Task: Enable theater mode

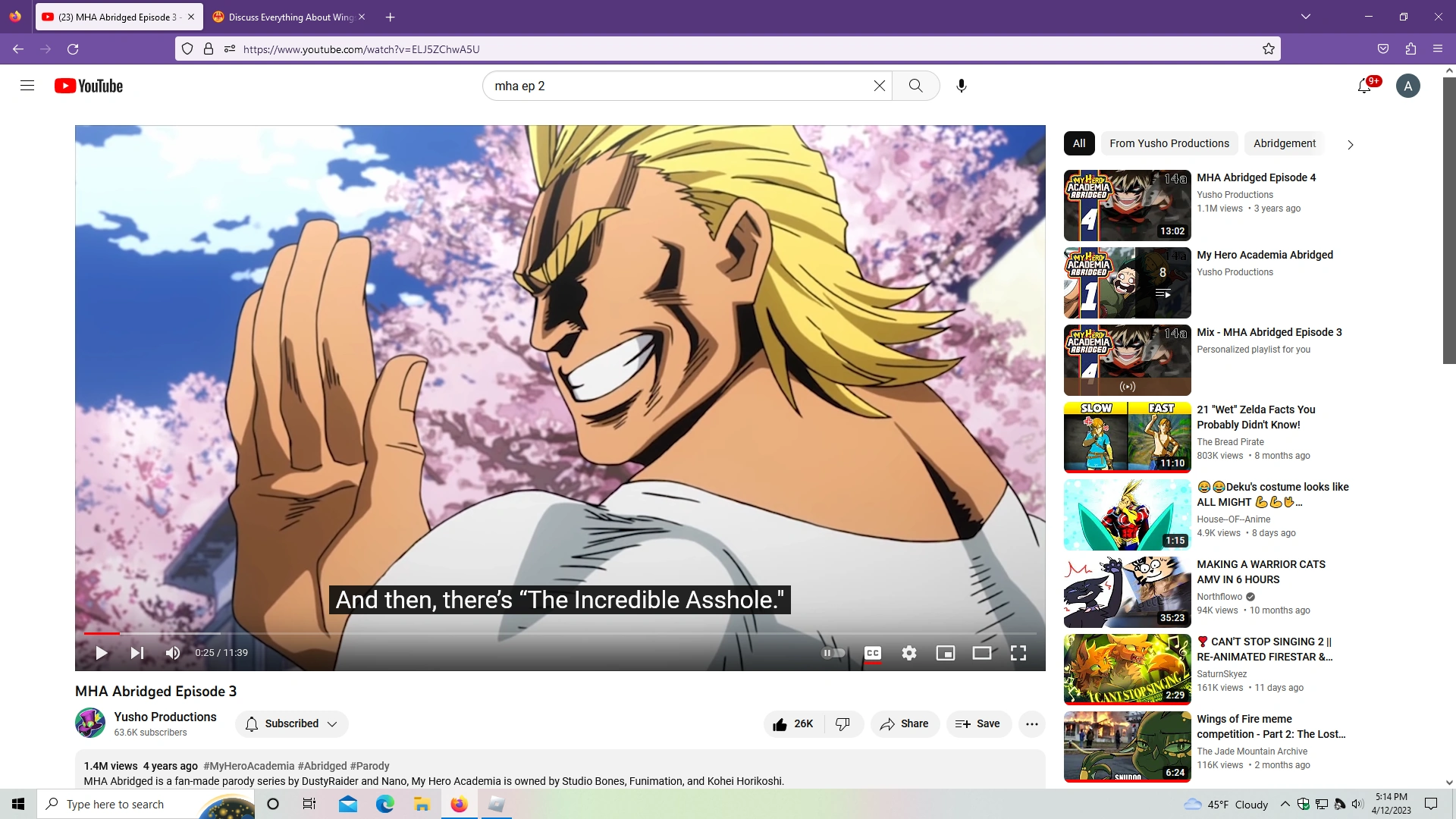Action: pyautogui.click(x=982, y=652)
